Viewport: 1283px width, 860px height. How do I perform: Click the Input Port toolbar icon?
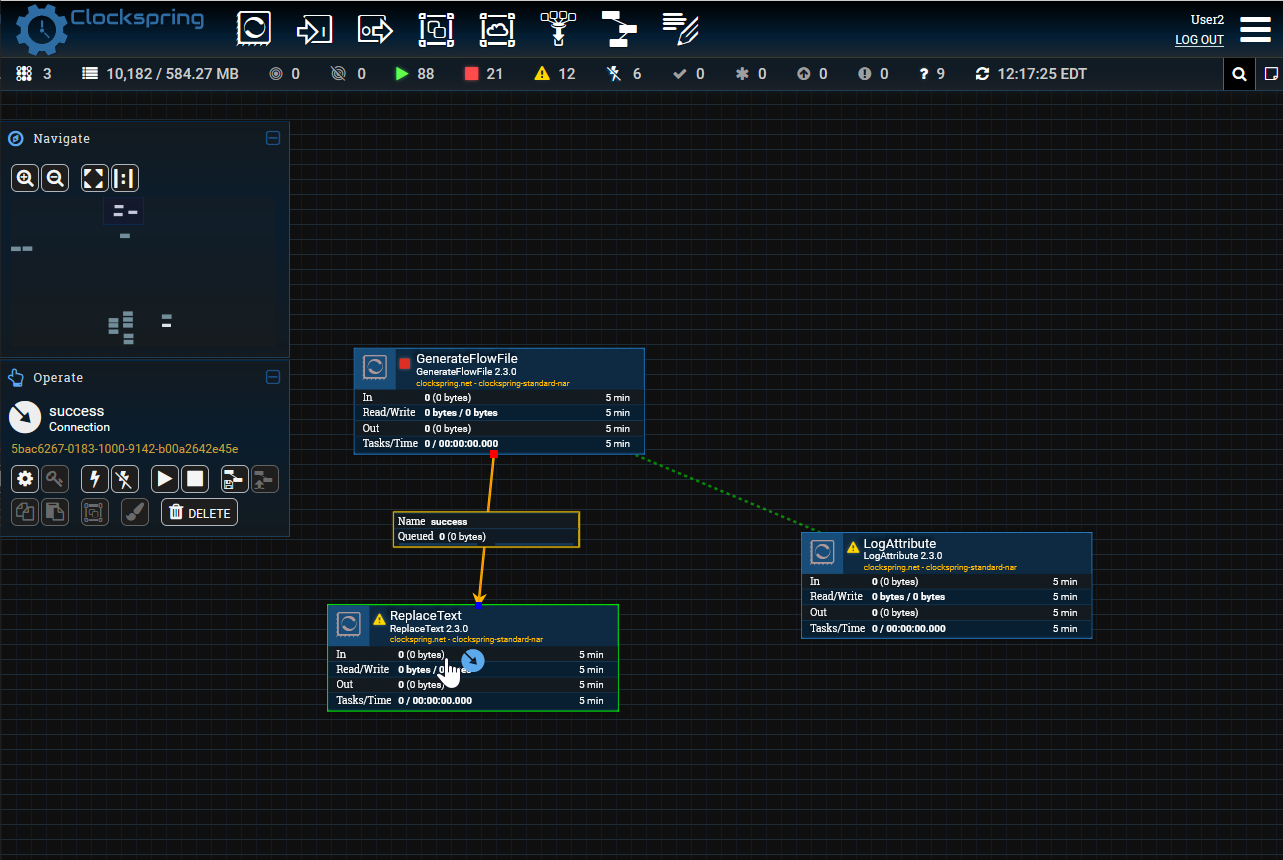pyautogui.click(x=314, y=29)
